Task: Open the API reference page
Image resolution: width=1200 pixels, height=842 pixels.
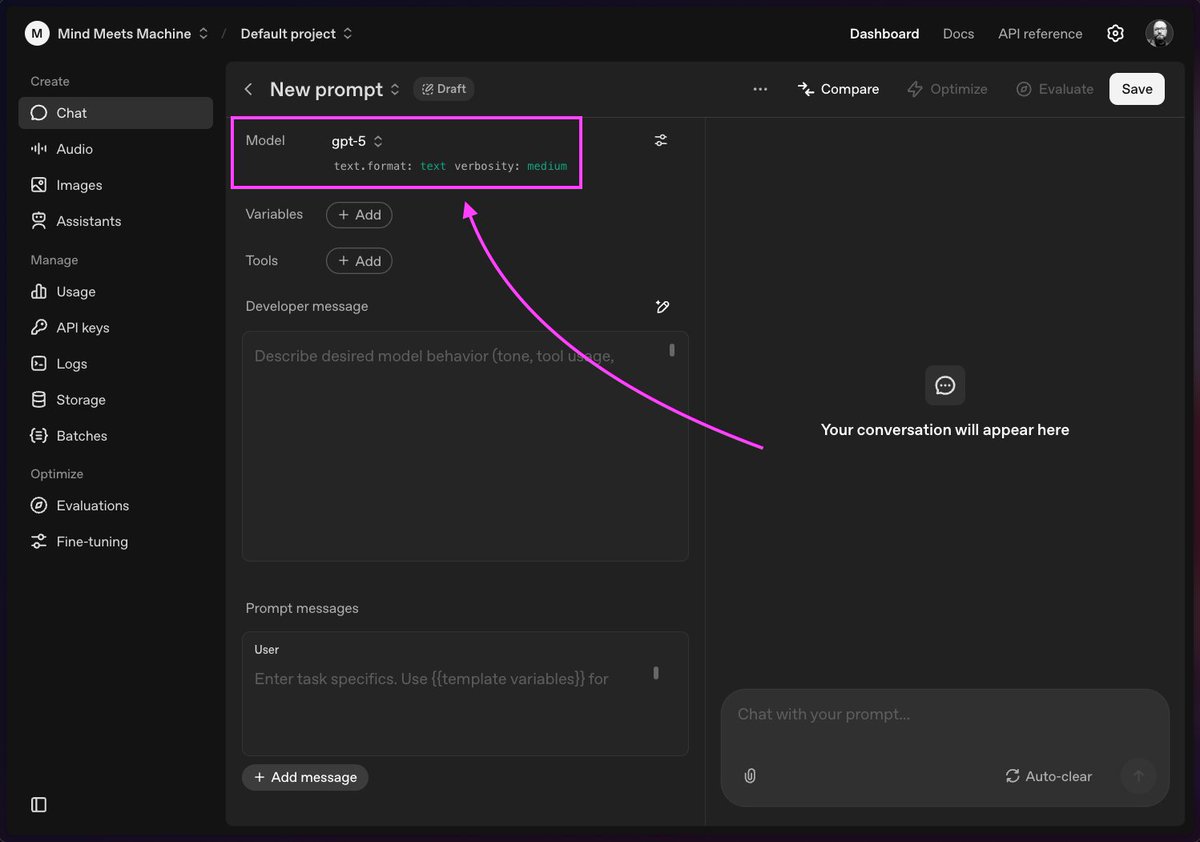Action: point(1039,33)
